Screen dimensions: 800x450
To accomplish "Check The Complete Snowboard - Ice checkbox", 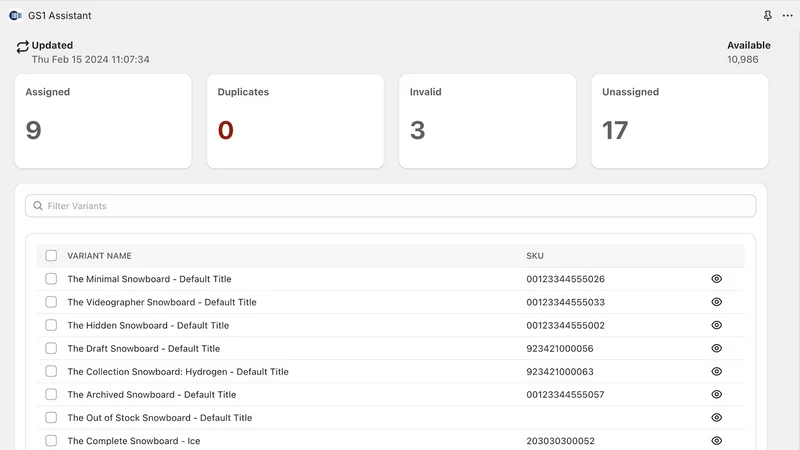I will pyautogui.click(x=51, y=441).
